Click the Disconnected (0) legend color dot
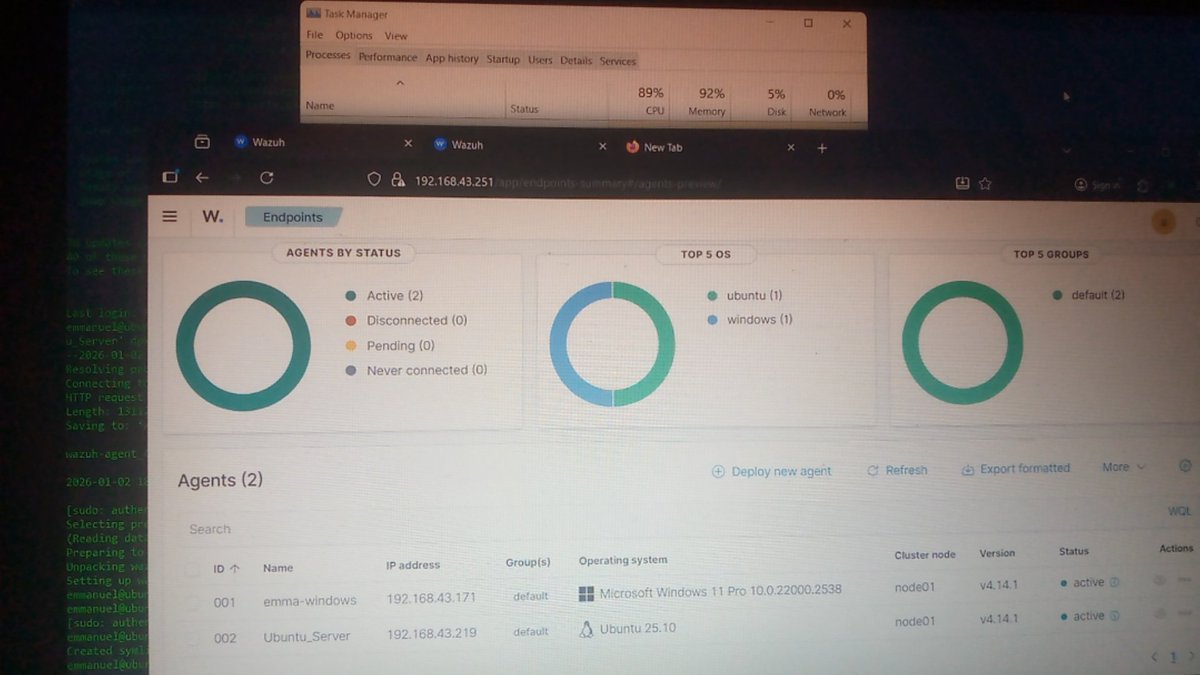Image resolution: width=1200 pixels, height=675 pixels. click(350, 321)
